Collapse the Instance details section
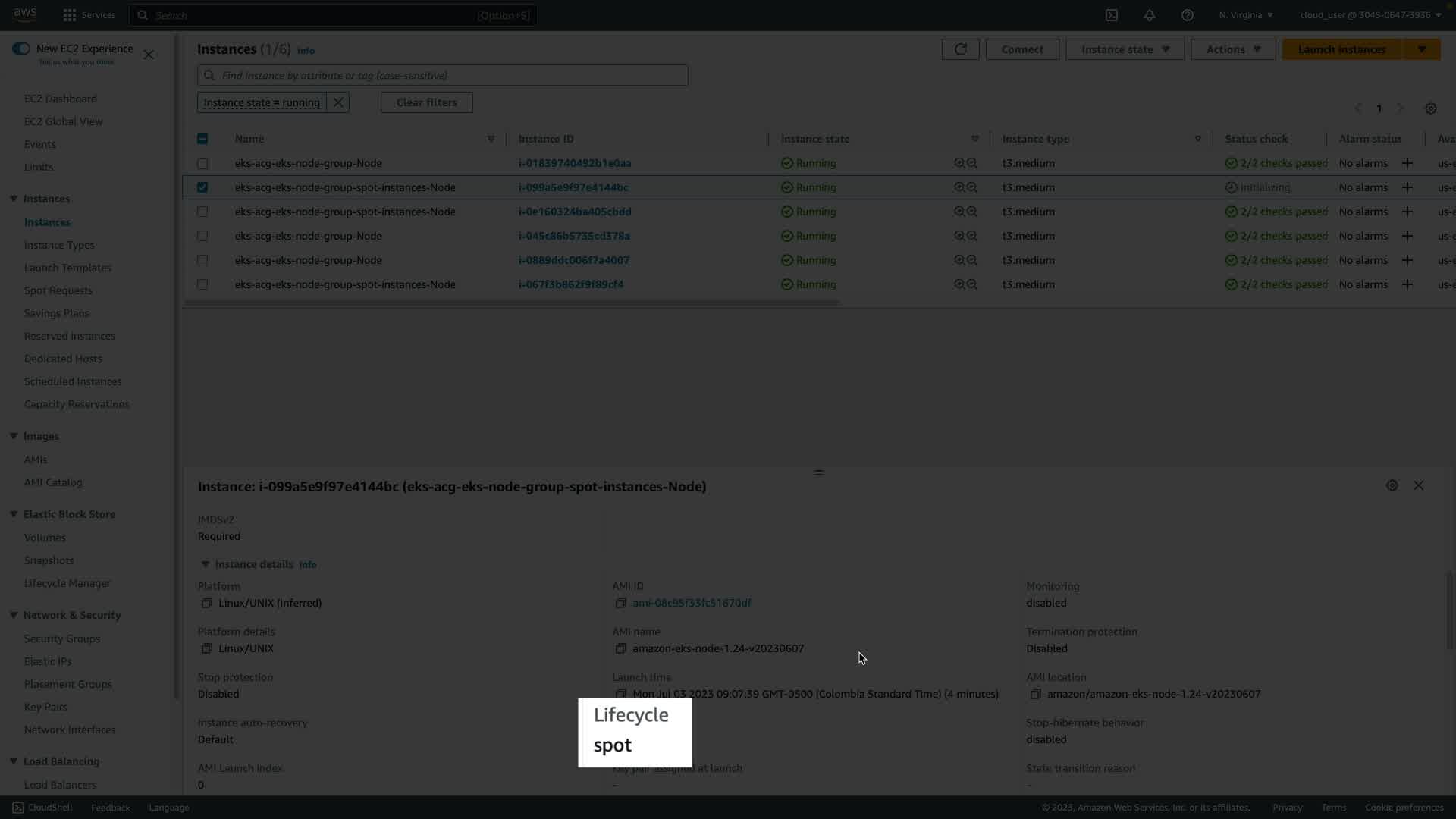The width and height of the screenshot is (1456, 819). point(205,564)
